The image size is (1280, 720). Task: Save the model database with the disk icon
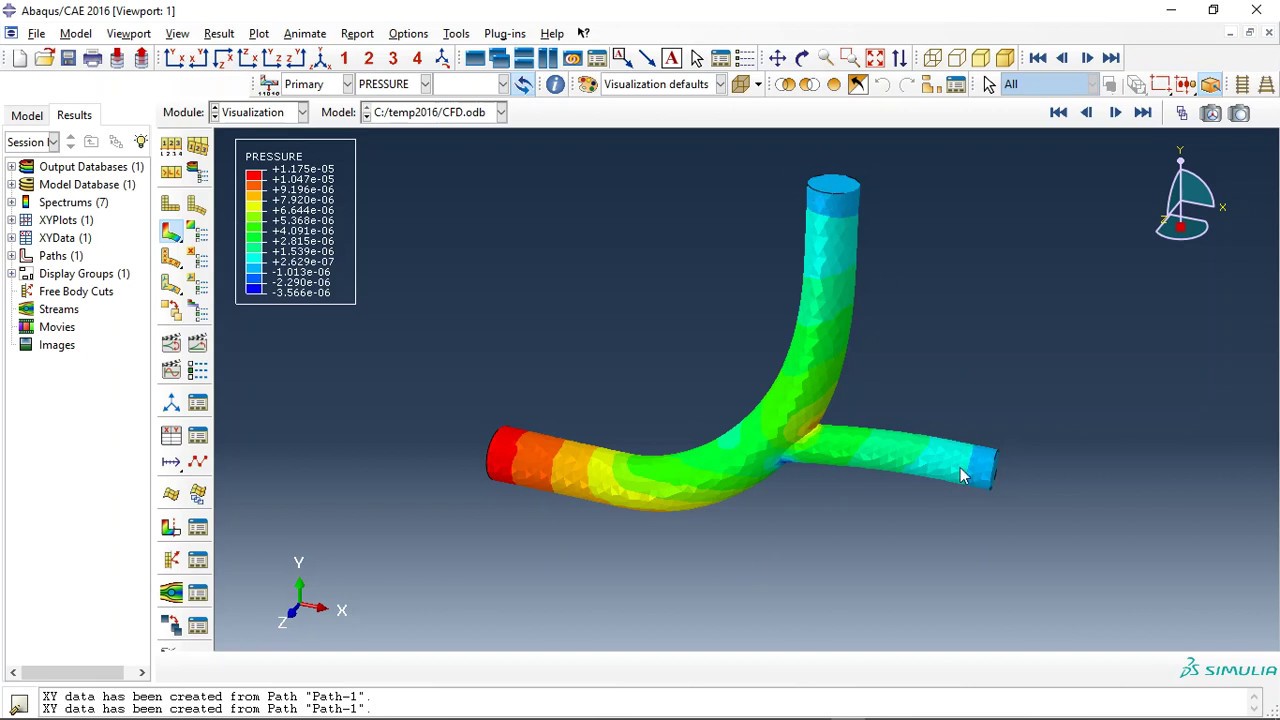[x=68, y=58]
